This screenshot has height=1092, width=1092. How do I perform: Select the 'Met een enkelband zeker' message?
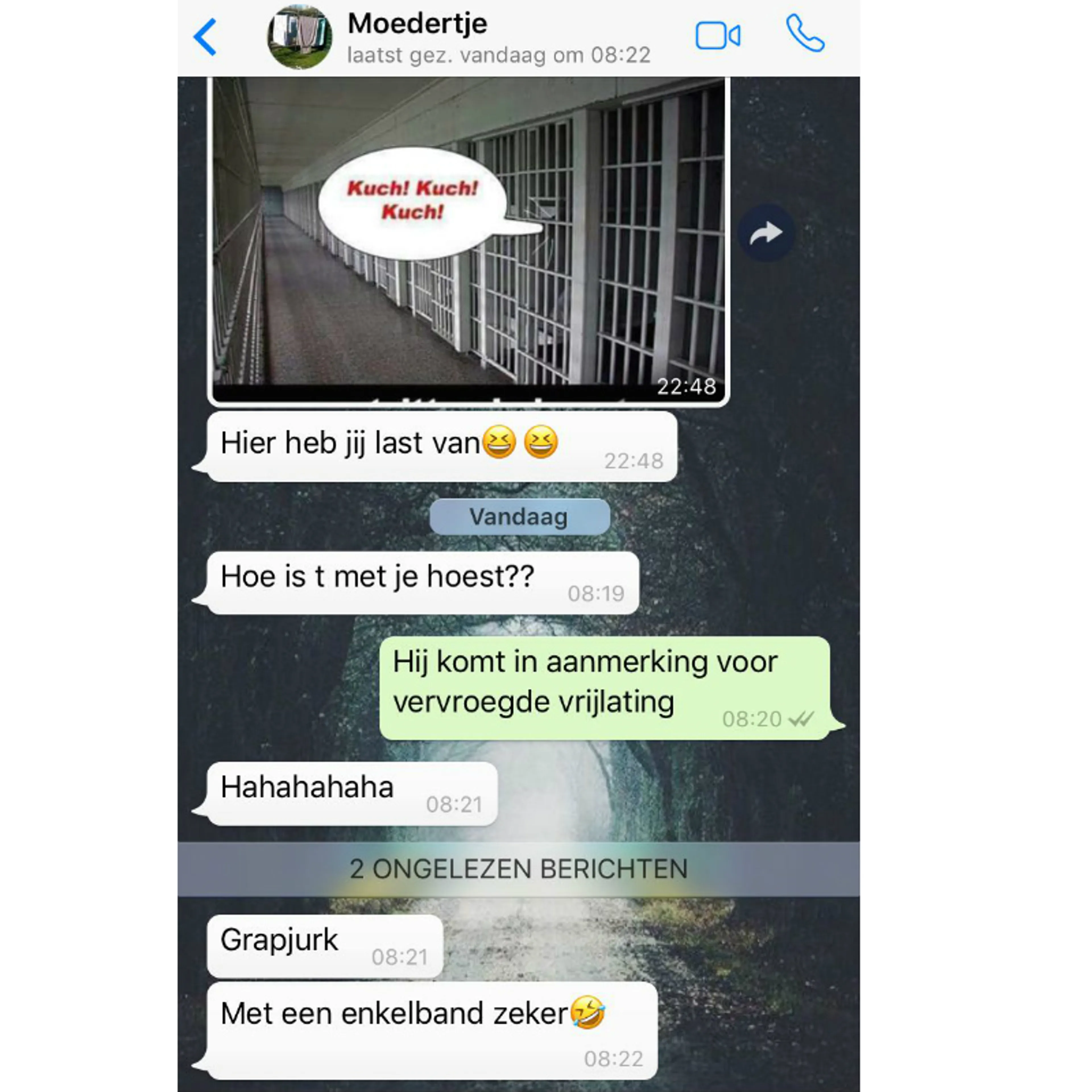(x=432, y=1030)
